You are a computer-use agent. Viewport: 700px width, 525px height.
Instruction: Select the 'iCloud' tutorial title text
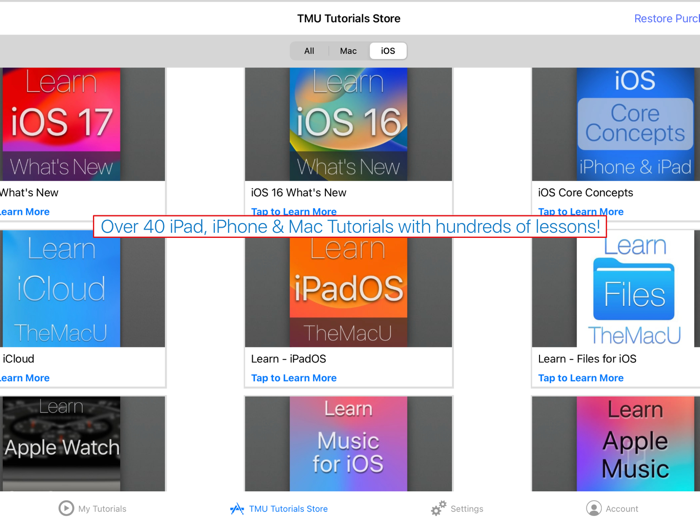tap(18, 359)
